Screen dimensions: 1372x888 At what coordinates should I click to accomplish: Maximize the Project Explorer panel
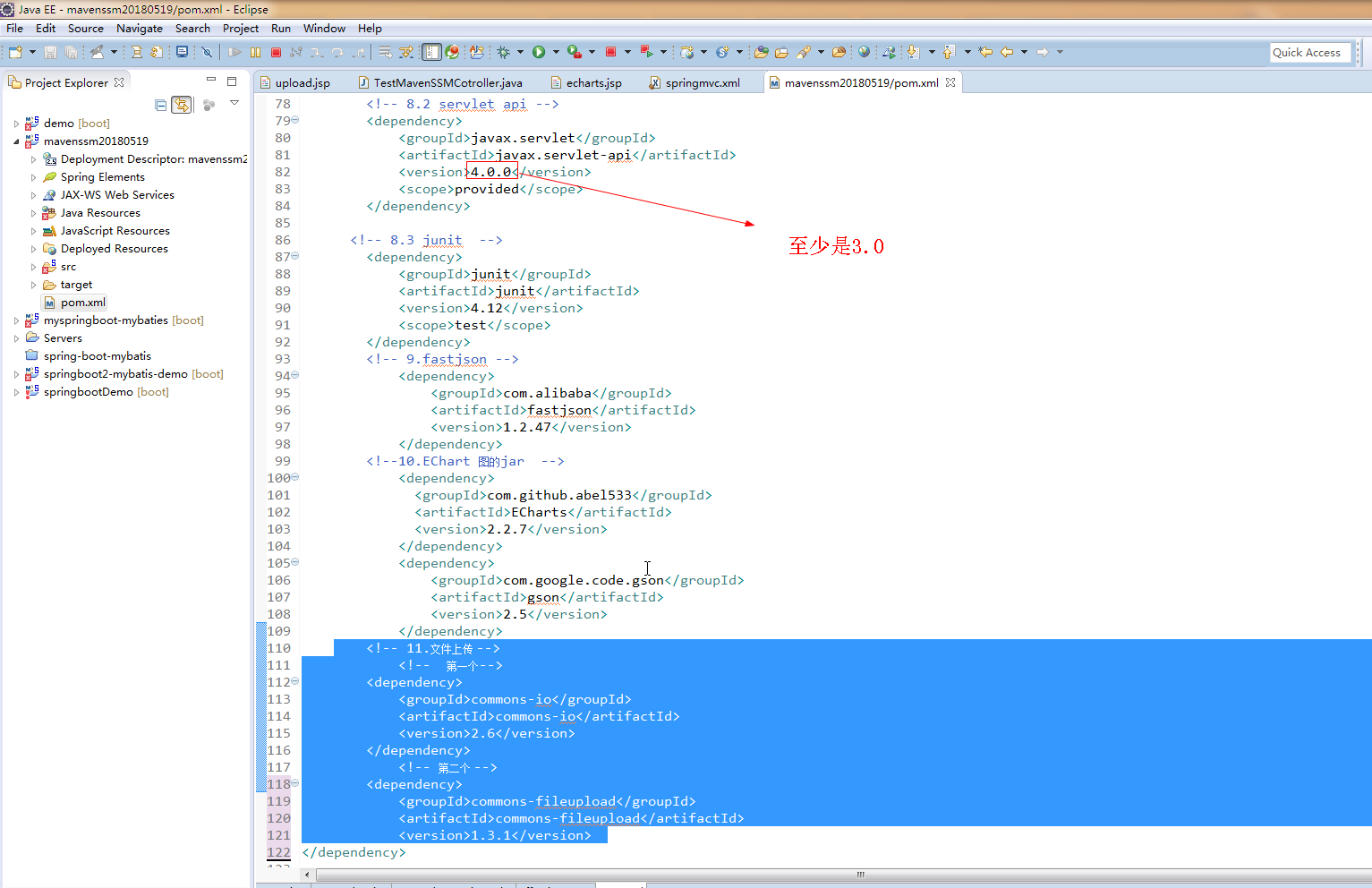[x=232, y=81]
